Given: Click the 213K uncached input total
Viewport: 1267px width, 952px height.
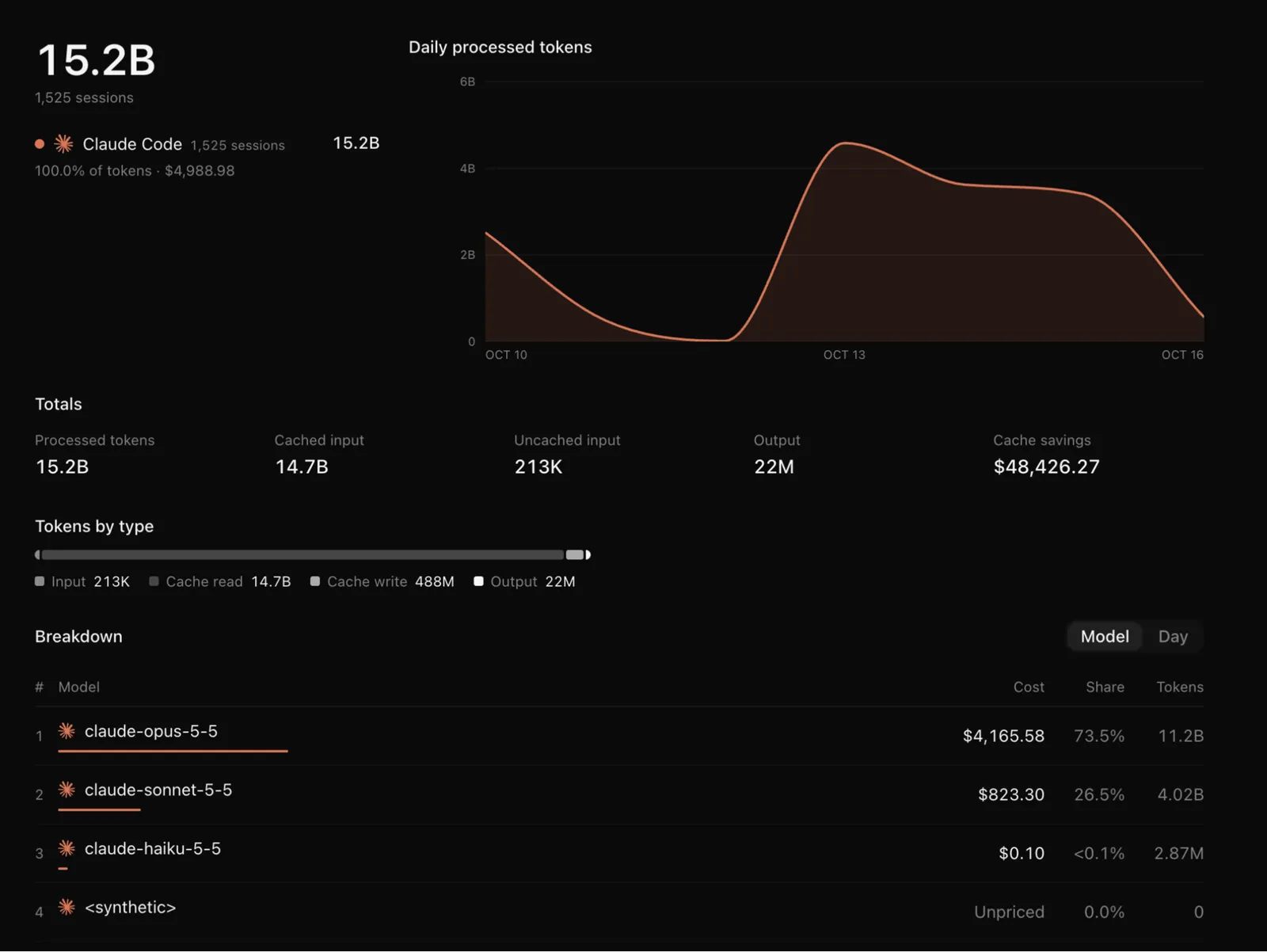Looking at the screenshot, I should [538, 466].
